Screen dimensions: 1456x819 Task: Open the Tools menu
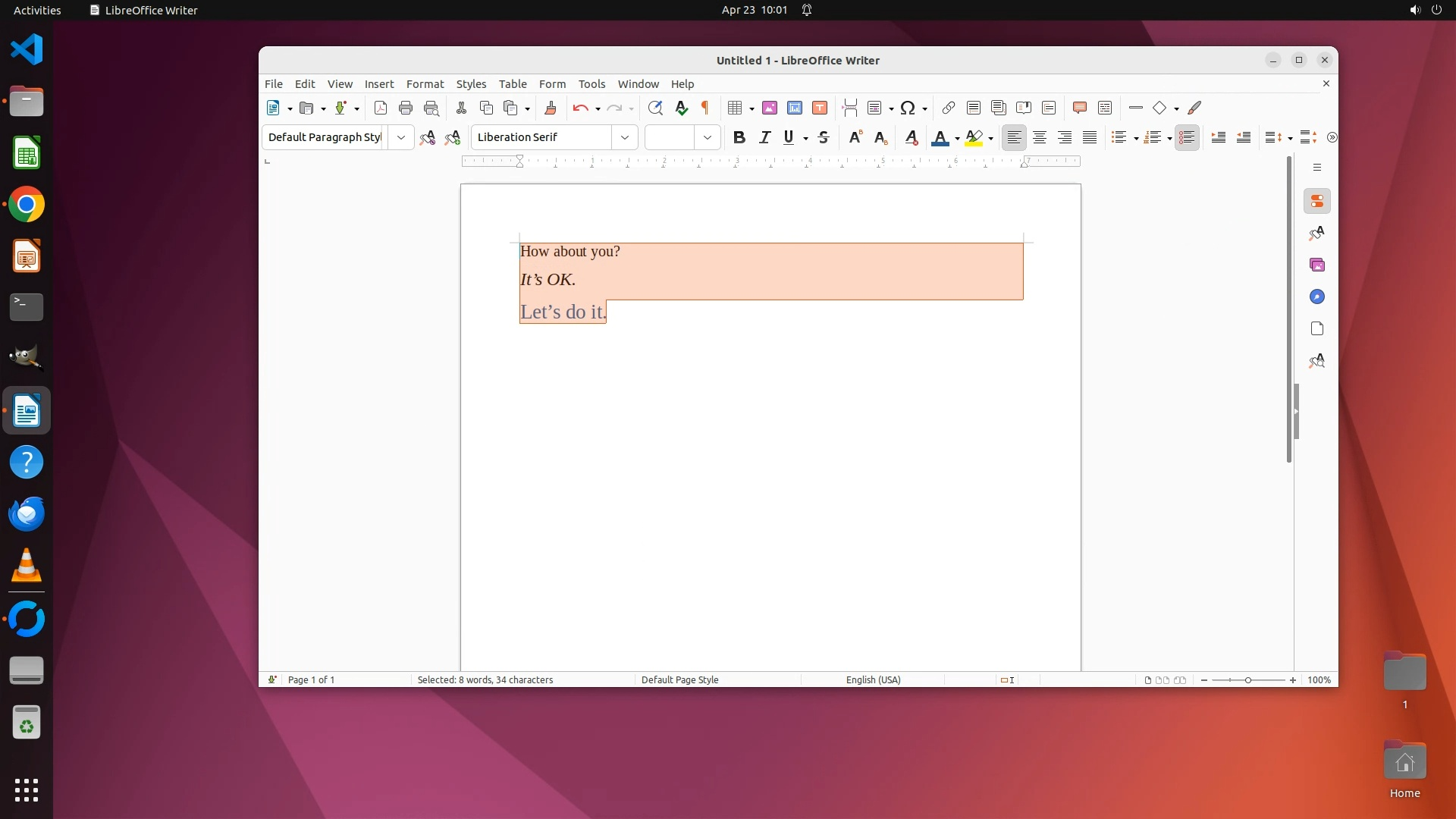click(591, 84)
